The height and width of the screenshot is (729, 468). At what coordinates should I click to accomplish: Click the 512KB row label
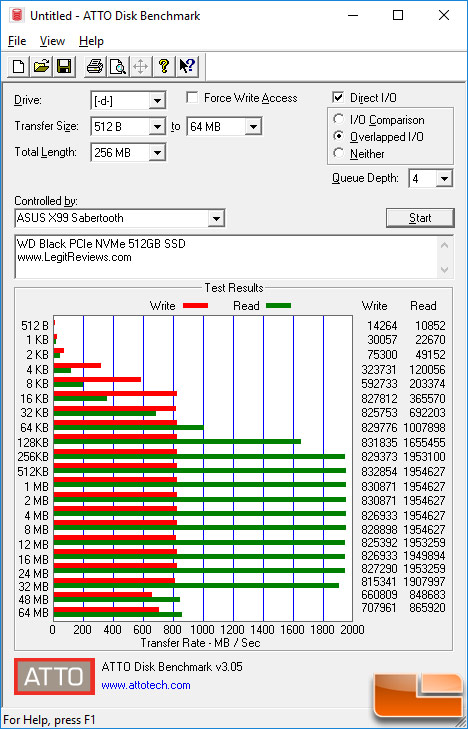[33, 471]
